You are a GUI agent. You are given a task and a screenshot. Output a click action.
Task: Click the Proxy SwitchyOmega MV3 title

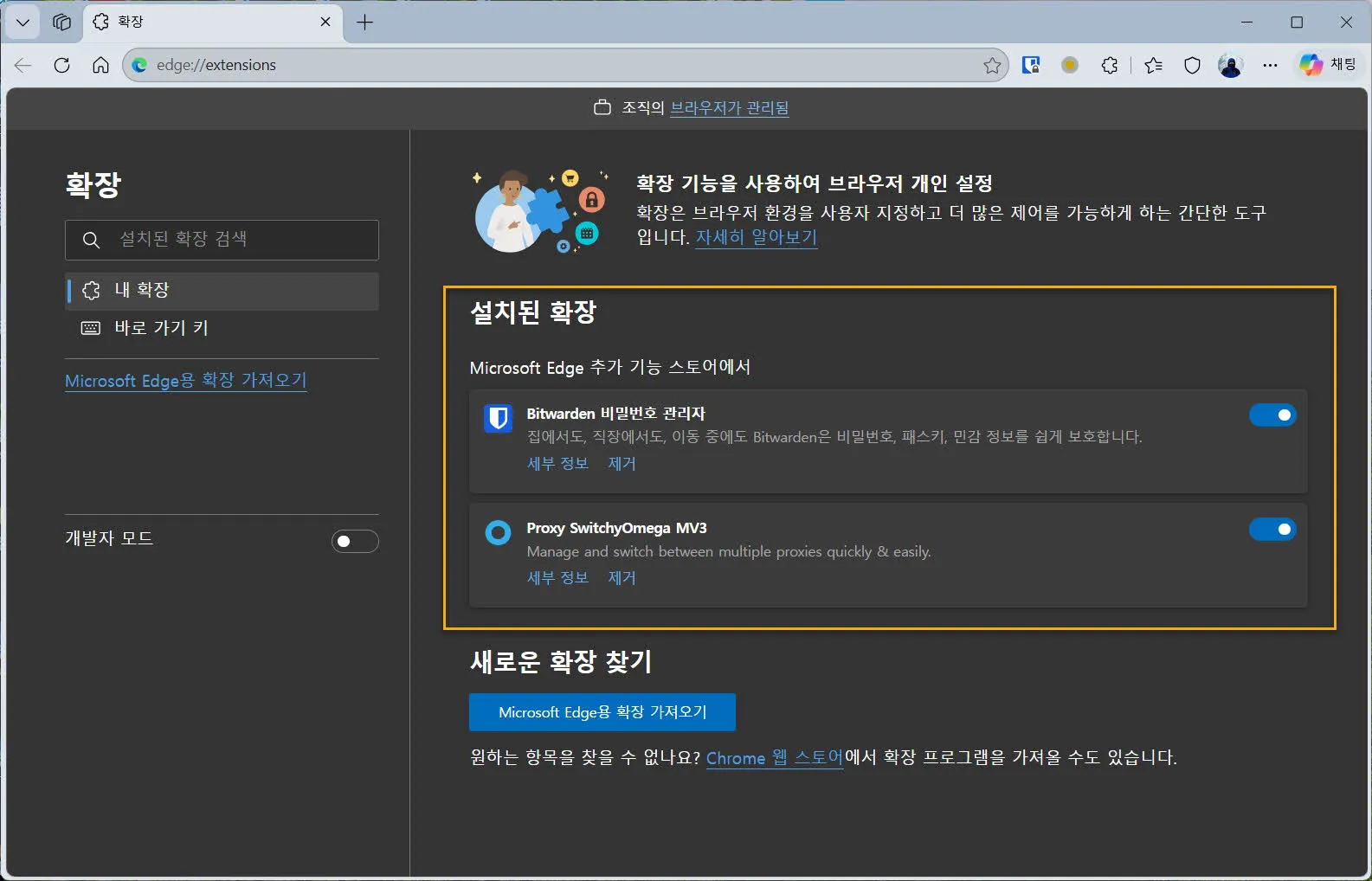[616, 528]
